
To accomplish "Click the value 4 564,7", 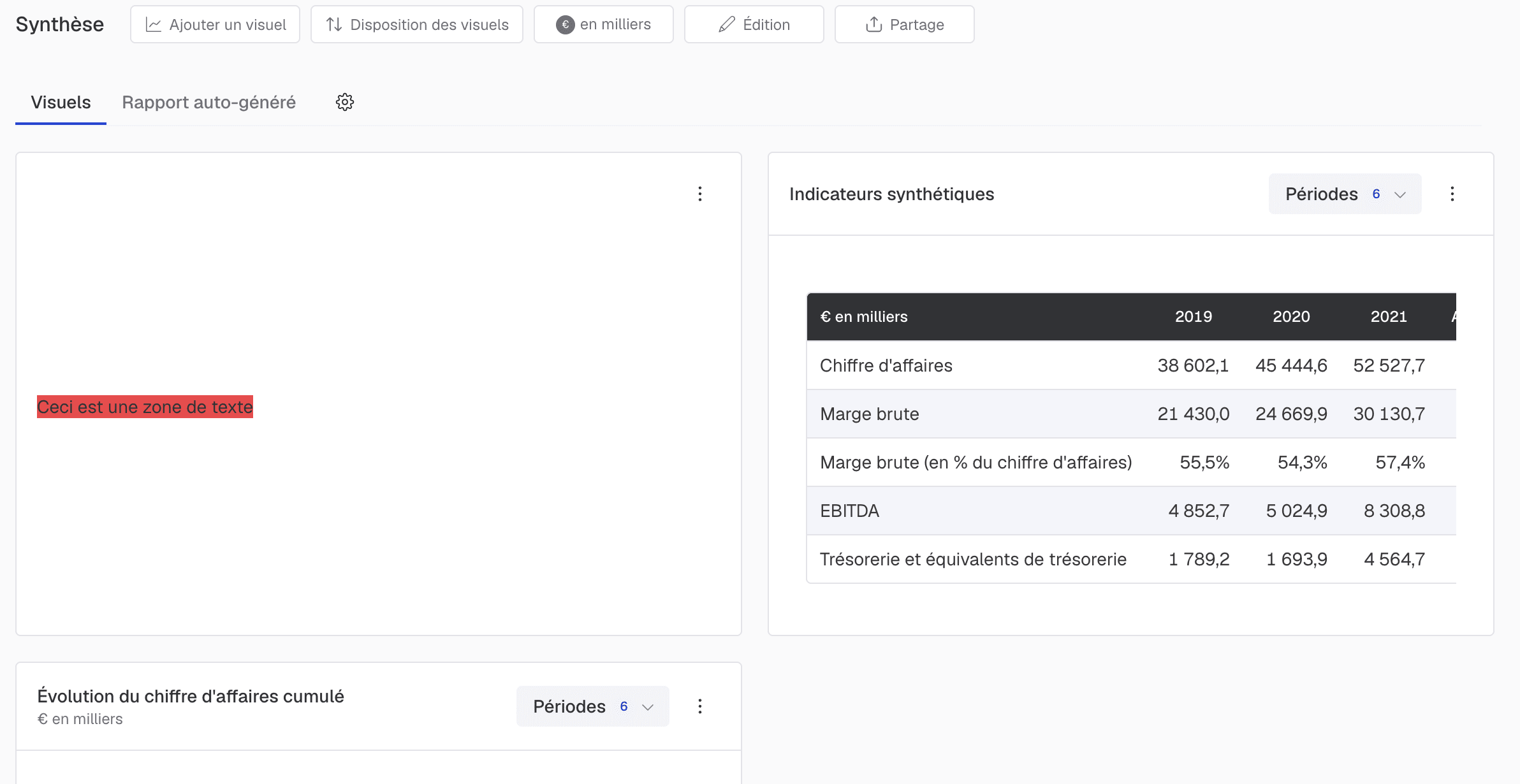I will click(x=1394, y=559).
